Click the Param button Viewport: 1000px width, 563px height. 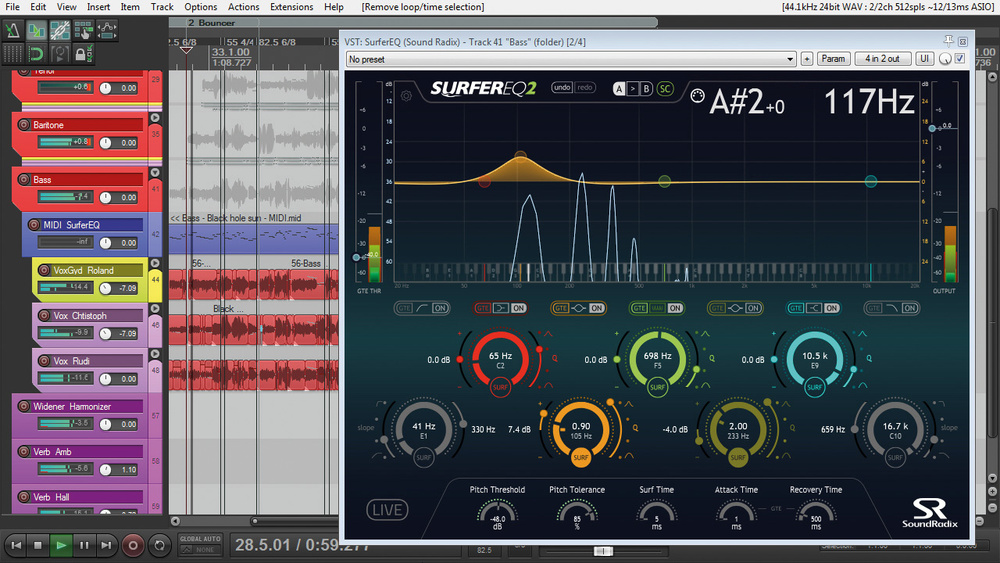(x=833, y=59)
